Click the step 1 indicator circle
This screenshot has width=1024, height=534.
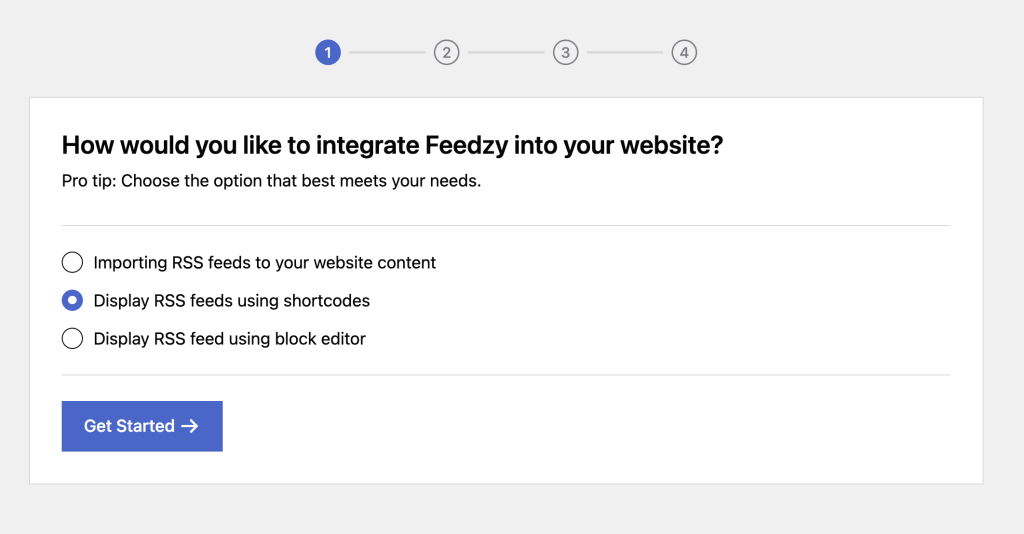[x=328, y=52]
